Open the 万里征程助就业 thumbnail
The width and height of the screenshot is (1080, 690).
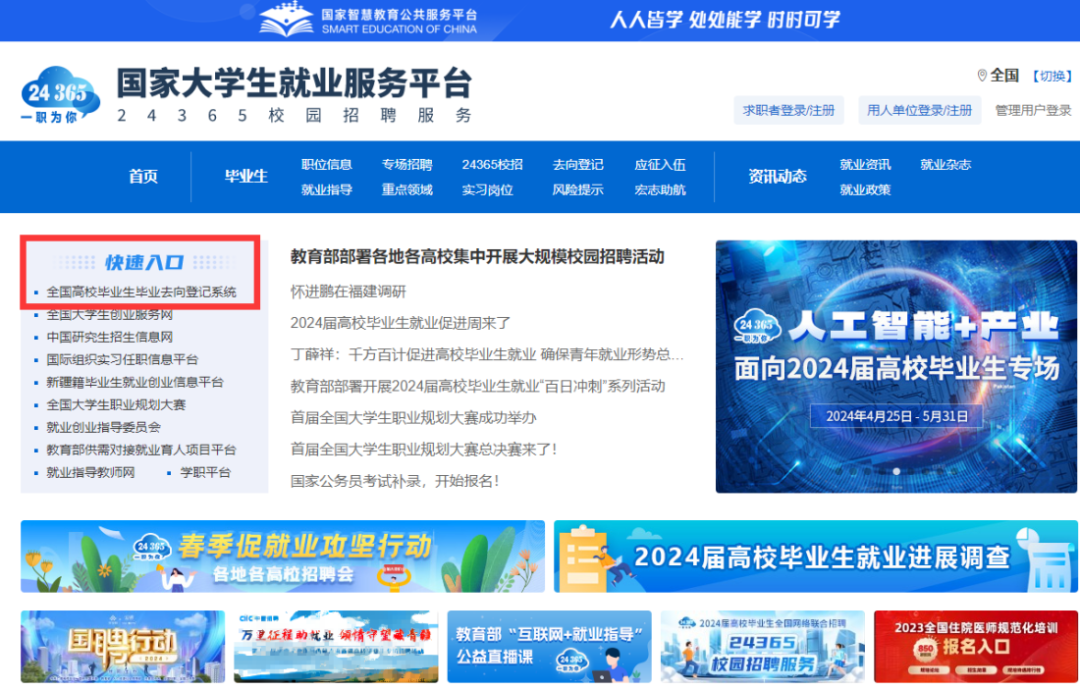pos(336,647)
